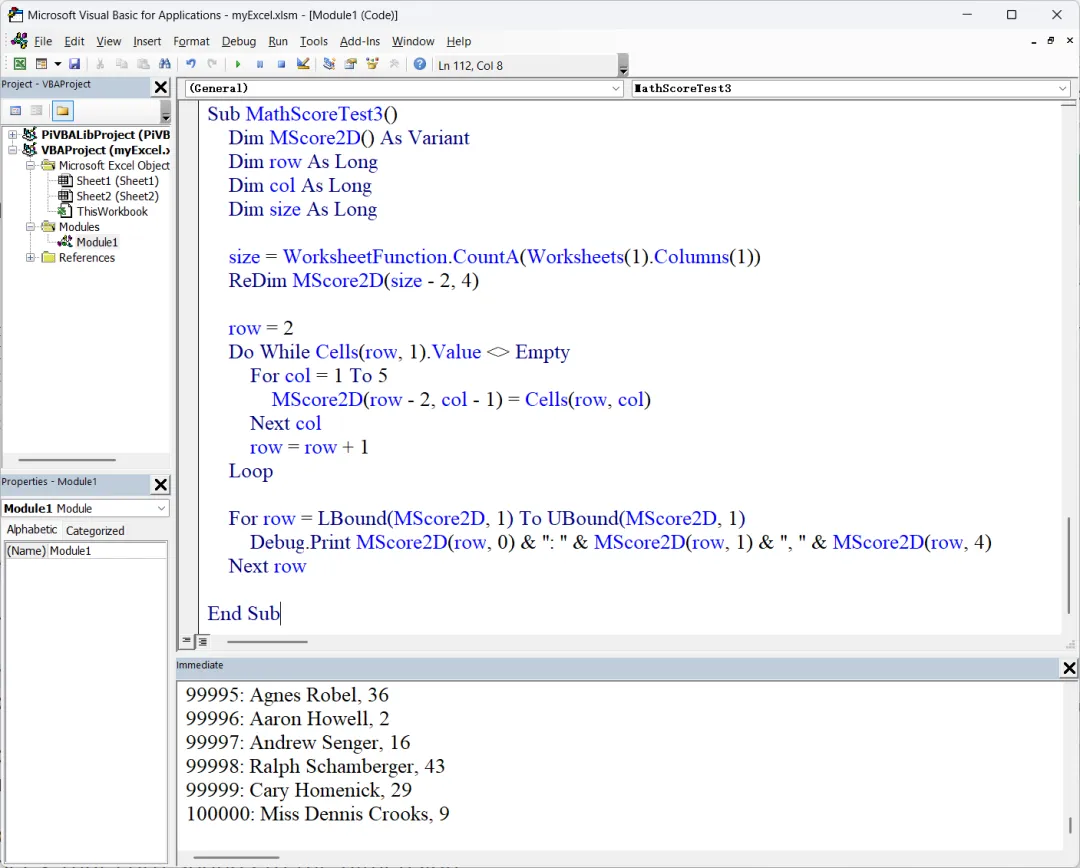Select Module1 in the project tree

click(x=96, y=242)
